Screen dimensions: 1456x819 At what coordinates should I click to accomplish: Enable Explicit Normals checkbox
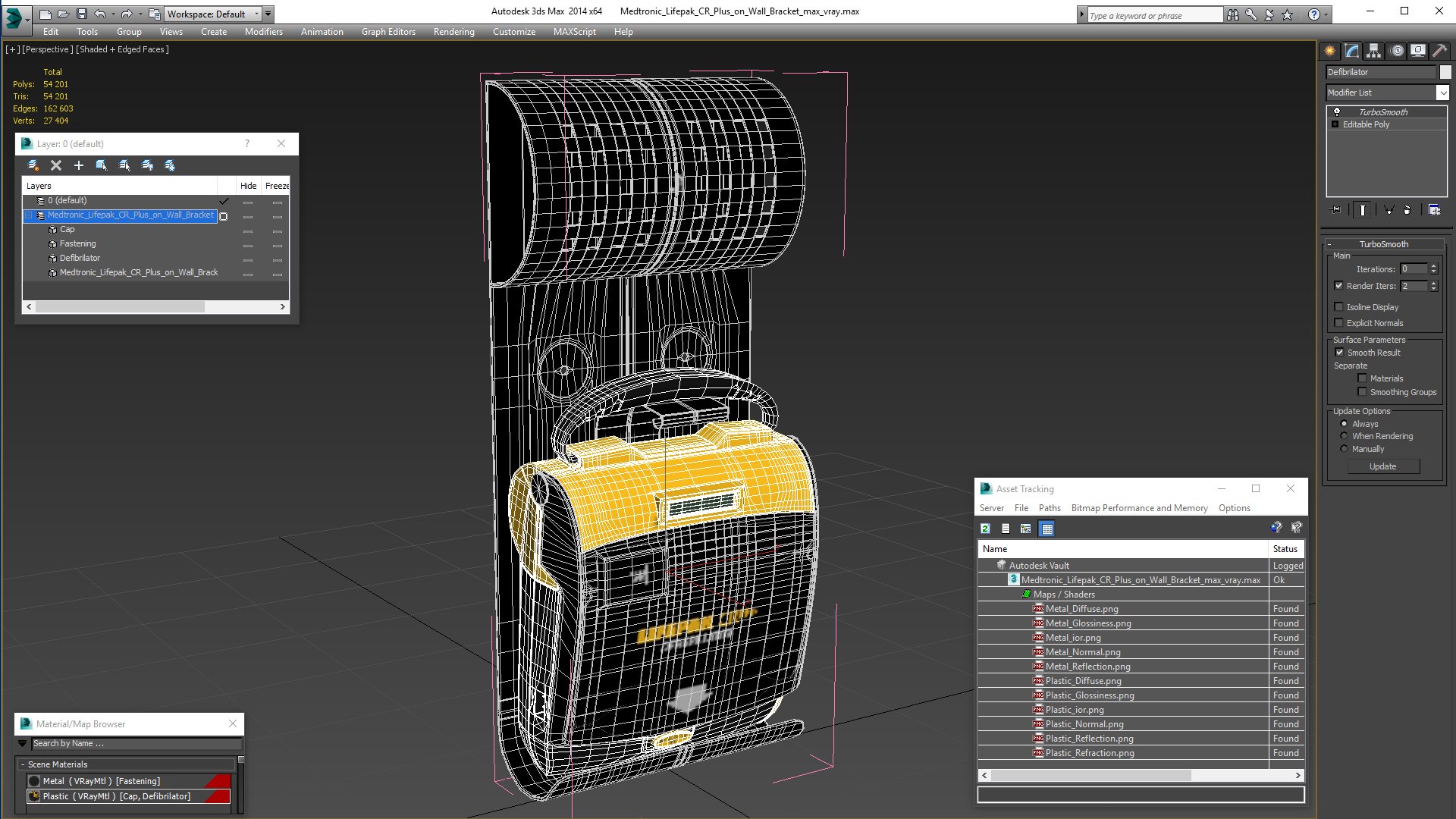coord(1338,323)
